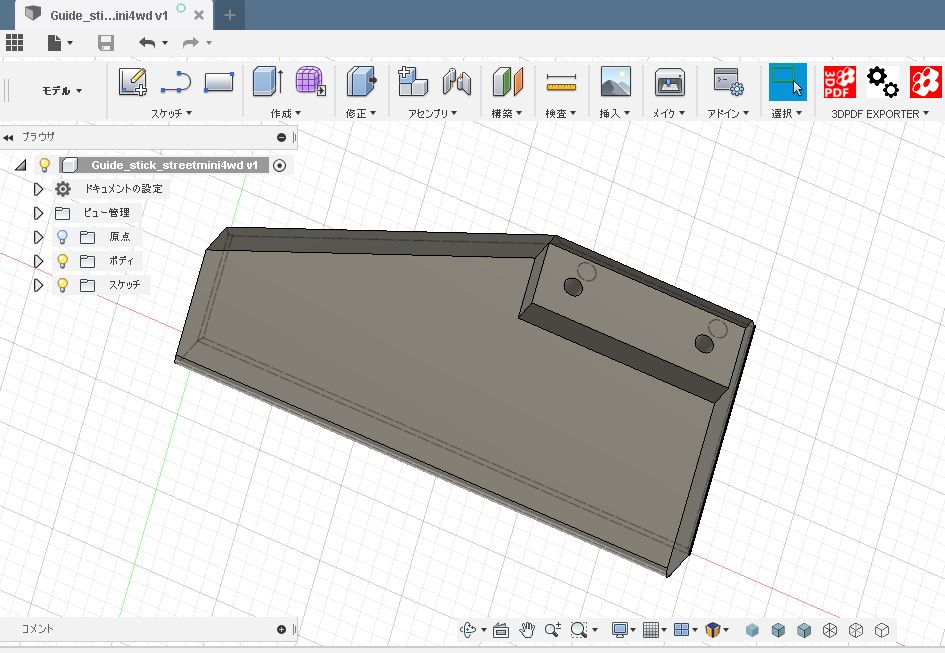
Task: Toggle visibility of the 原点 folder
Action: 62,237
